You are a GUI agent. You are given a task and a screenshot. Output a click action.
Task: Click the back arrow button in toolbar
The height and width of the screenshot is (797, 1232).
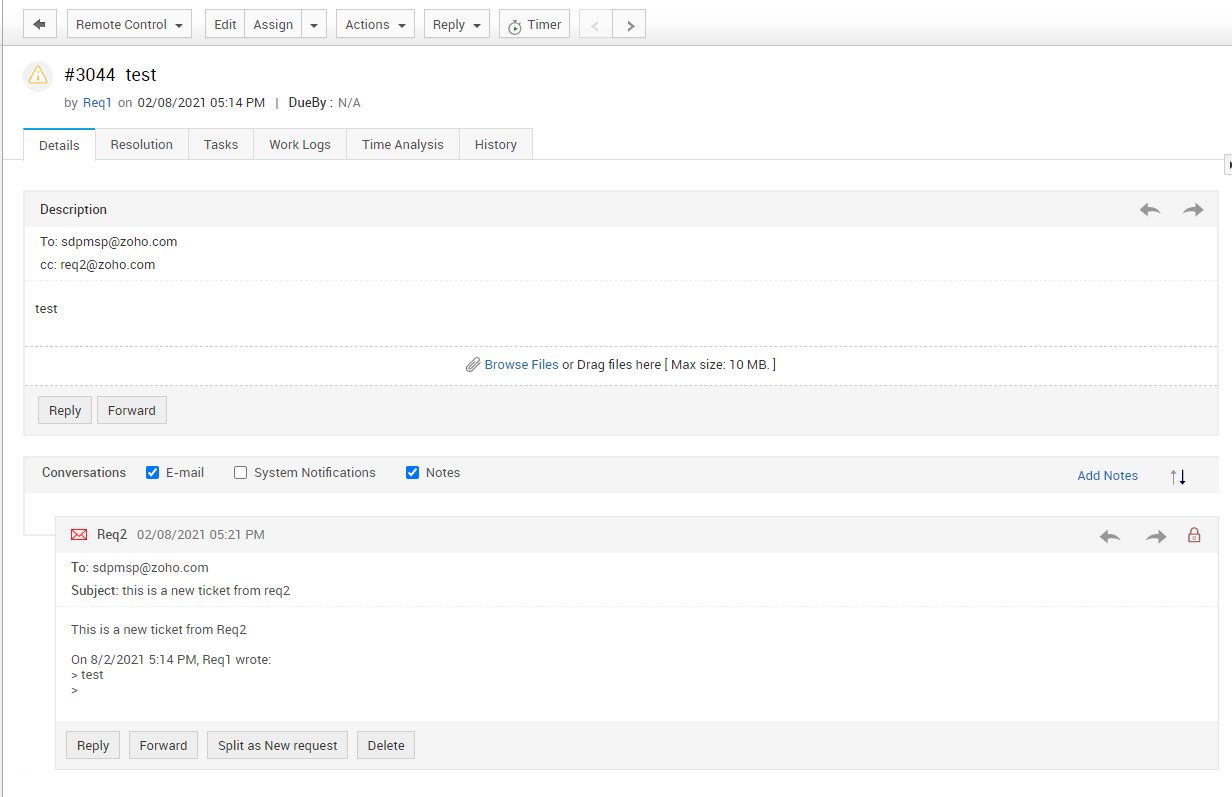click(x=39, y=25)
